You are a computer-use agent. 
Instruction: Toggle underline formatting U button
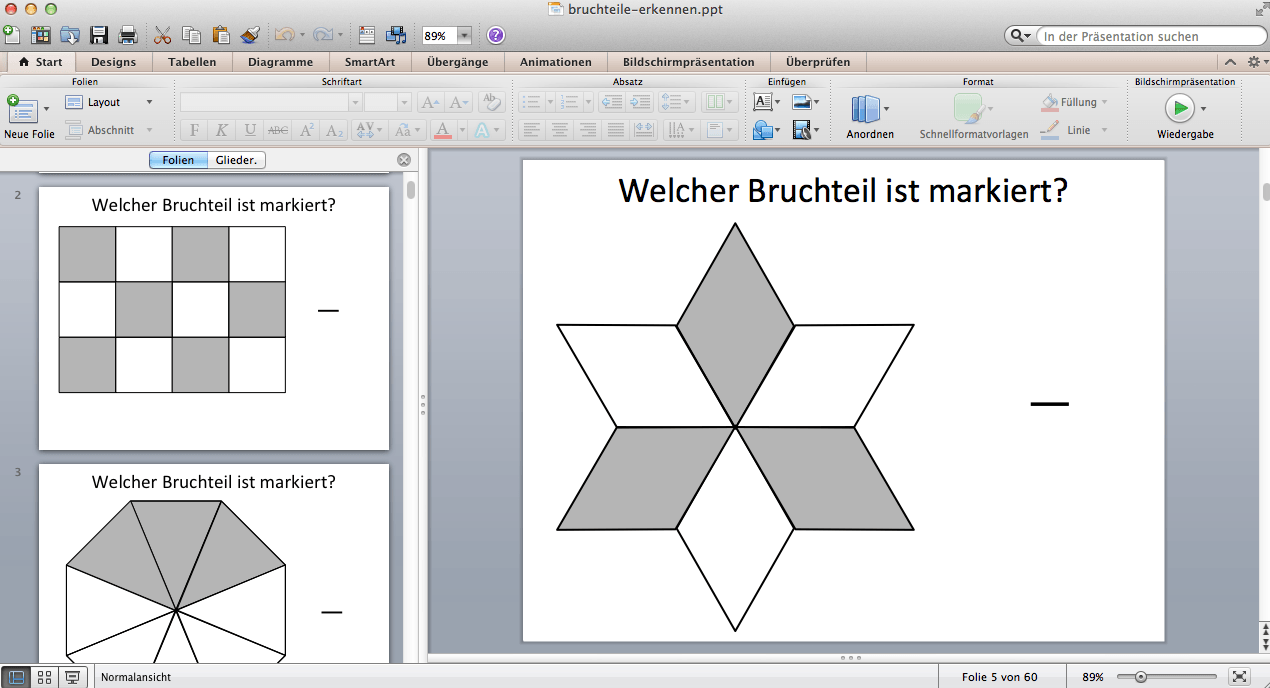250,130
